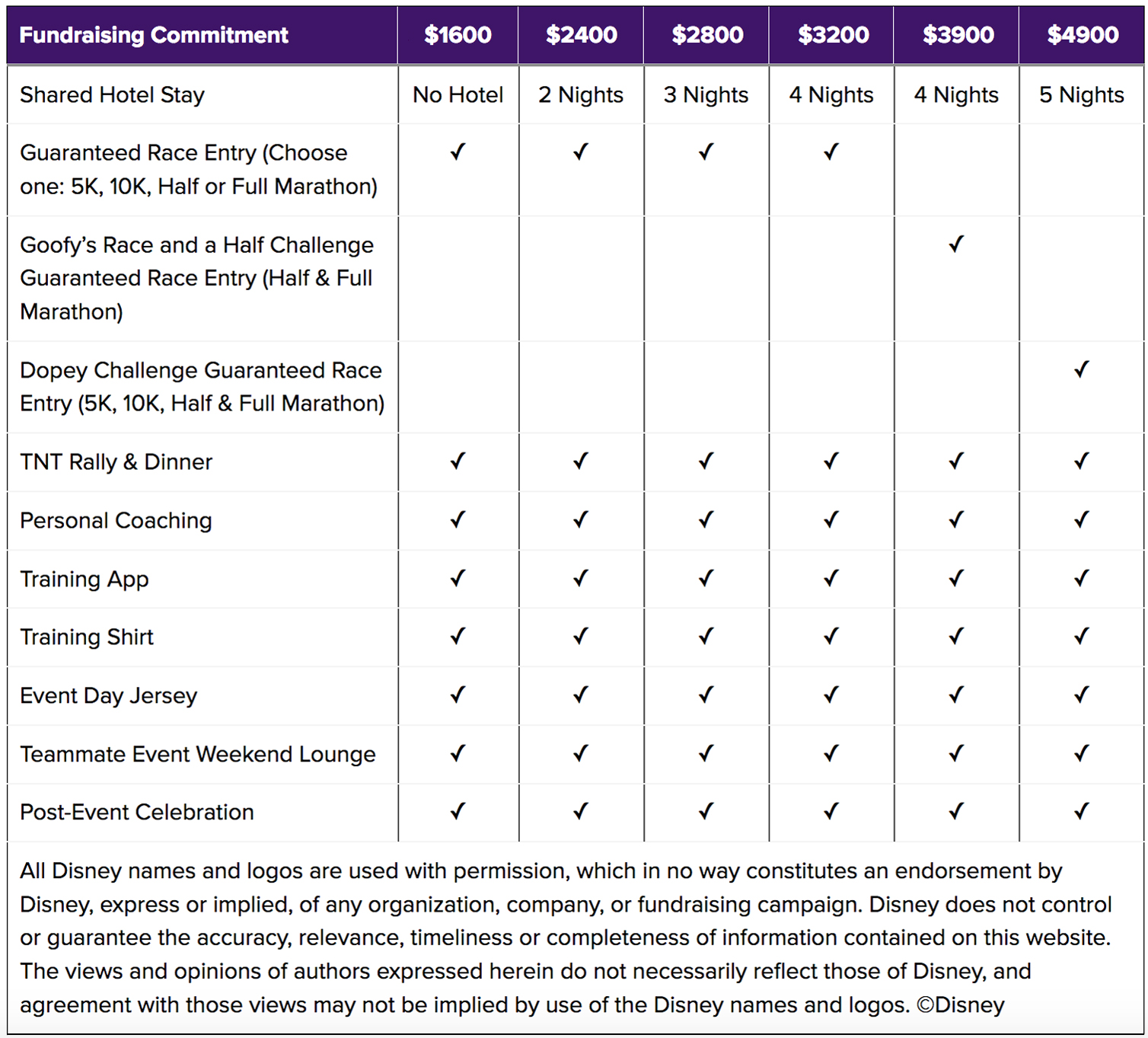Click Goofy's Challenge checkmark under $3900
Screen dimensions: 1148x1038
coord(956,244)
